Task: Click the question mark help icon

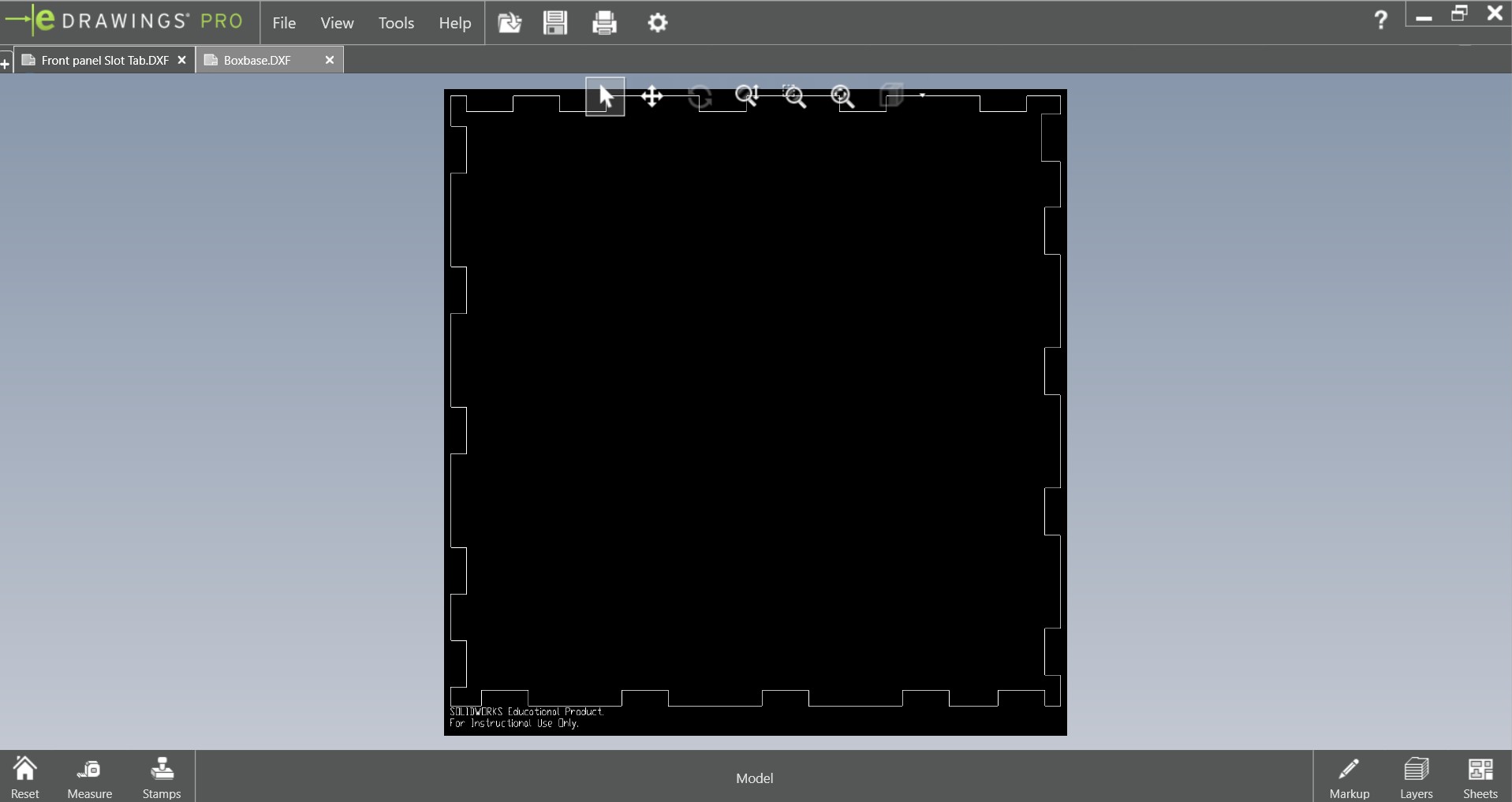Action: 1380,20
